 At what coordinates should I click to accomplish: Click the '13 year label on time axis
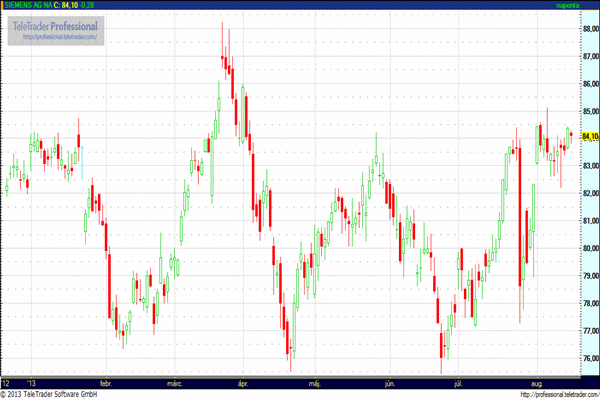coord(33,382)
